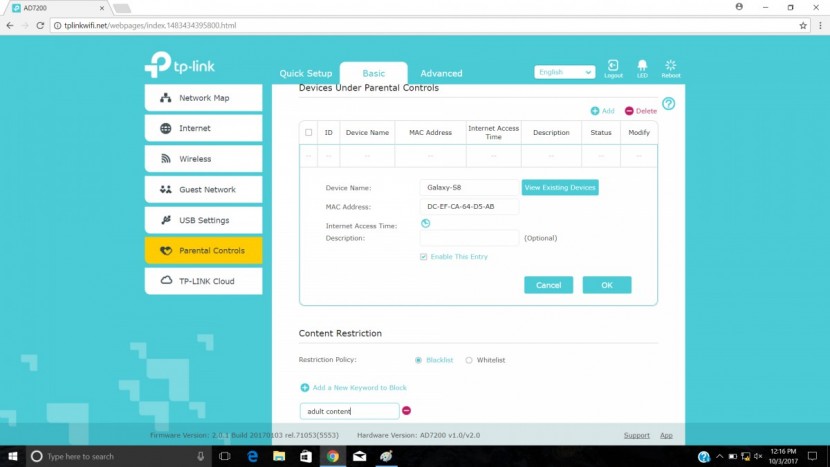Click the Description input field
Screen dimensions: 830x467
click(x=469, y=238)
